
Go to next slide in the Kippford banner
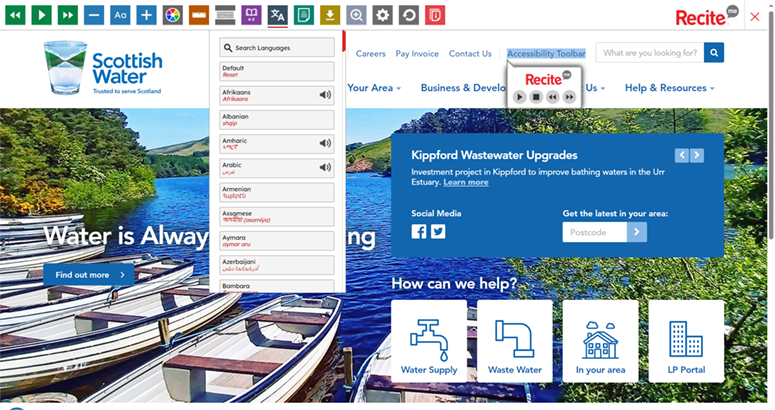[697, 155]
